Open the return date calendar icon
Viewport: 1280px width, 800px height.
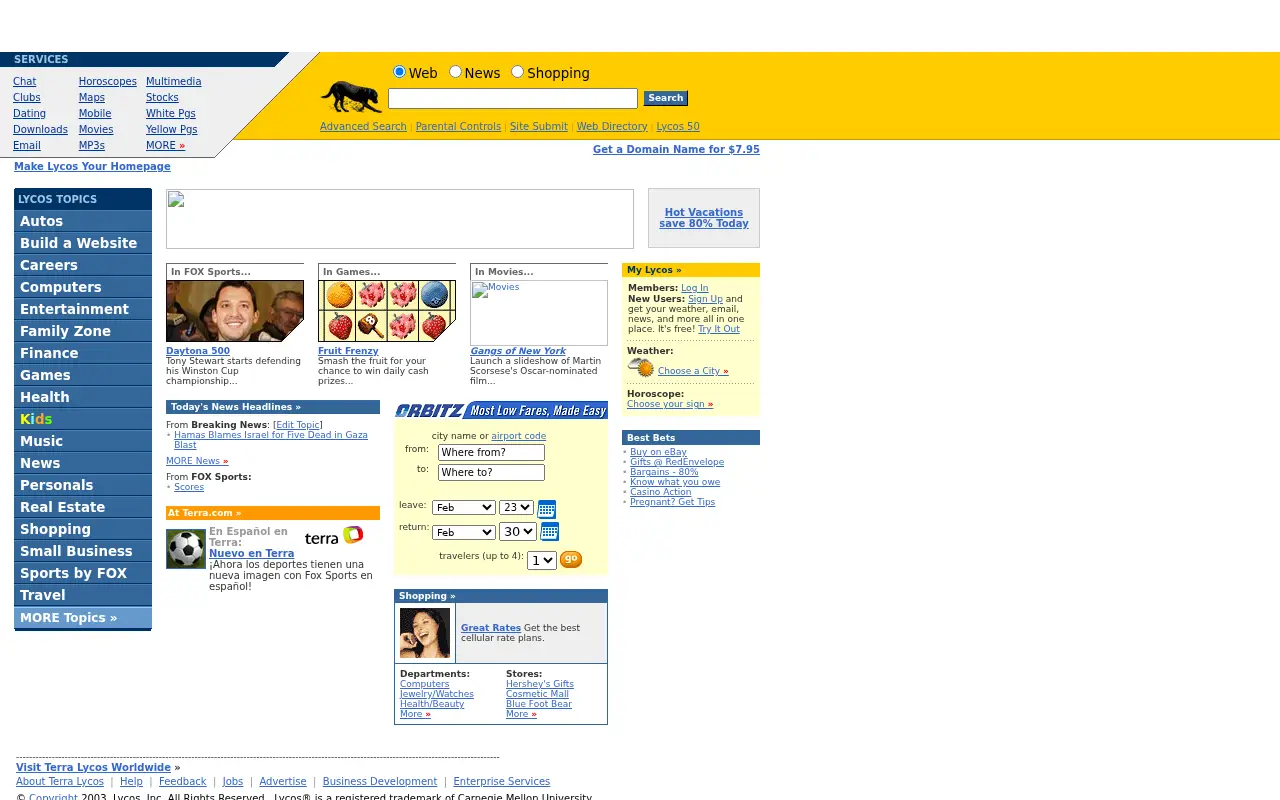[549, 531]
